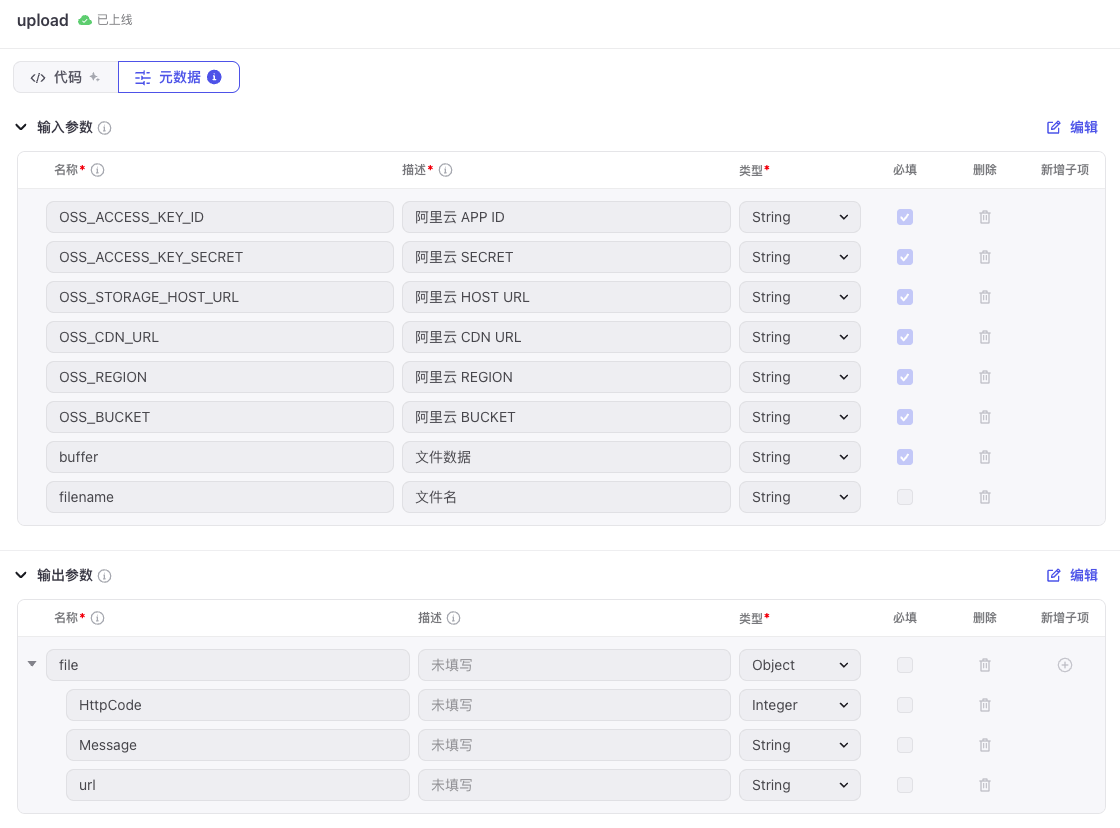Open type dropdown for OSS_ACCESS_KEY_ID
This screenshot has height=828, width=1120.
coord(799,217)
